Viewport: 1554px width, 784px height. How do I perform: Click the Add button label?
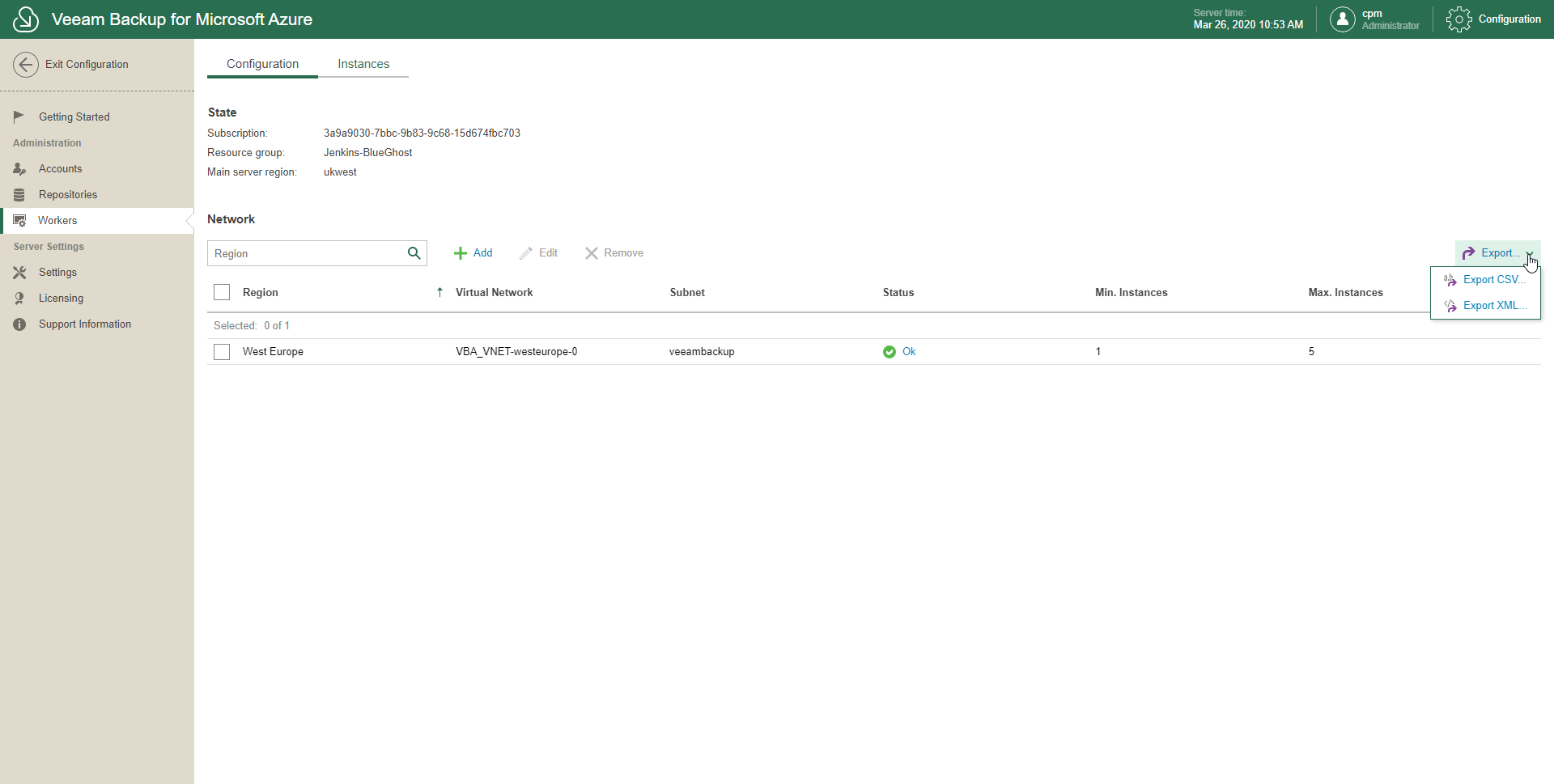[x=483, y=253]
